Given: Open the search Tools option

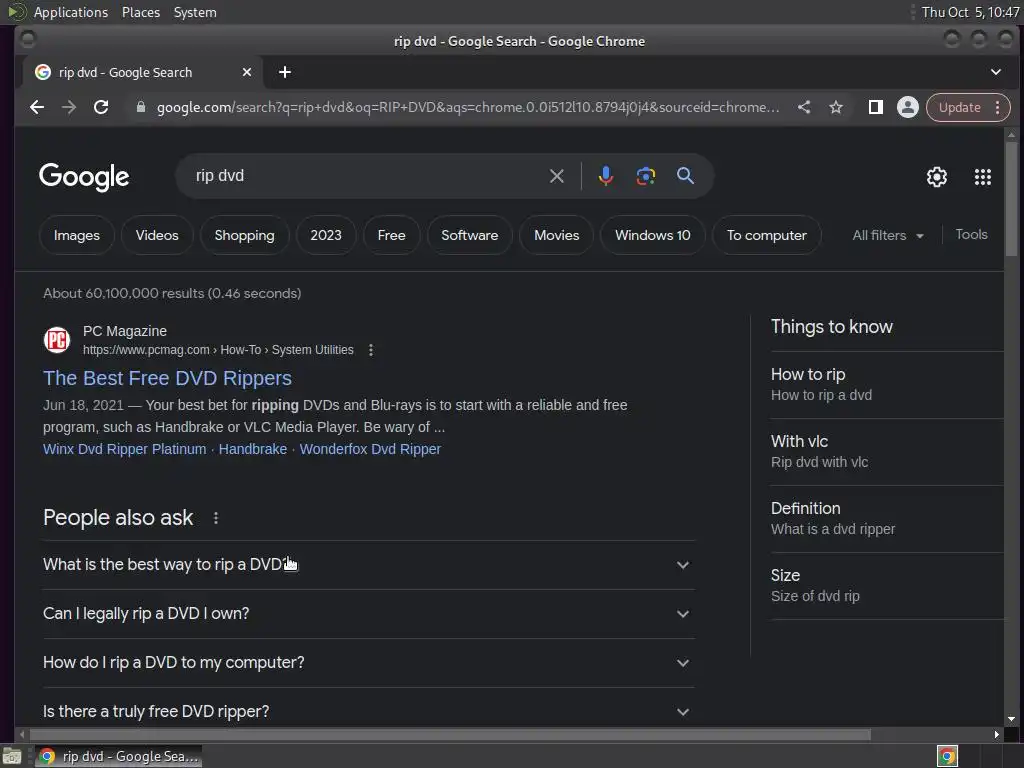Looking at the screenshot, I should (x=971, y=234).
